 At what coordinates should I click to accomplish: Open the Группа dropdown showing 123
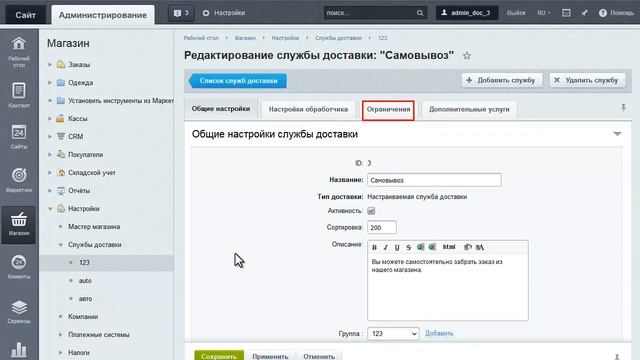point(393,334)
